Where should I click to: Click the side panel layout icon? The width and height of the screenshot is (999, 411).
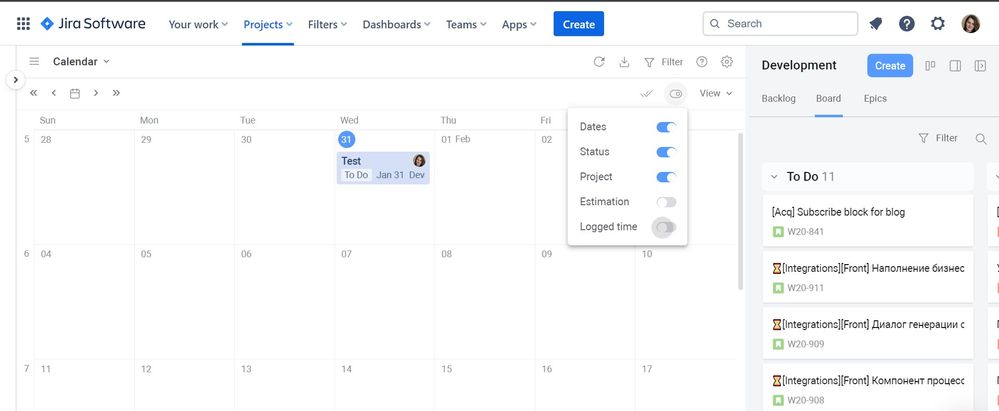pyautogui.click(x=955, y=66)
